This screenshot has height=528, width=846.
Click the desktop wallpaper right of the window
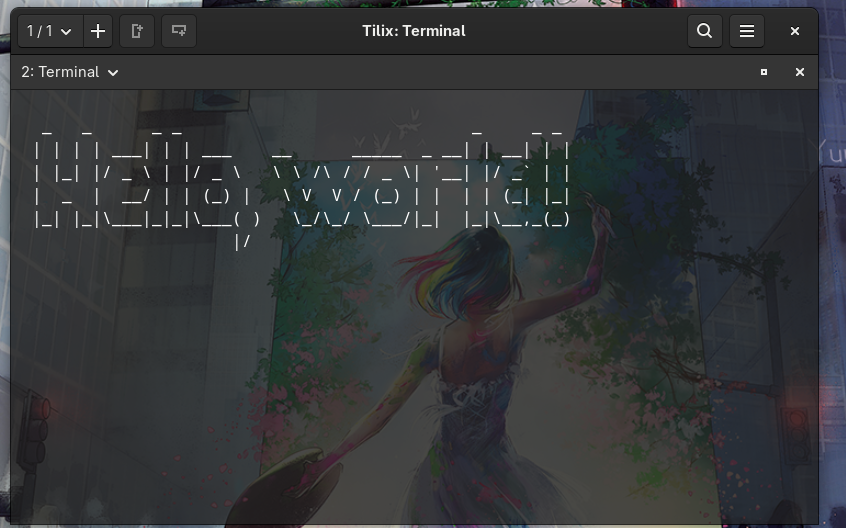click(x=832, y=300)
